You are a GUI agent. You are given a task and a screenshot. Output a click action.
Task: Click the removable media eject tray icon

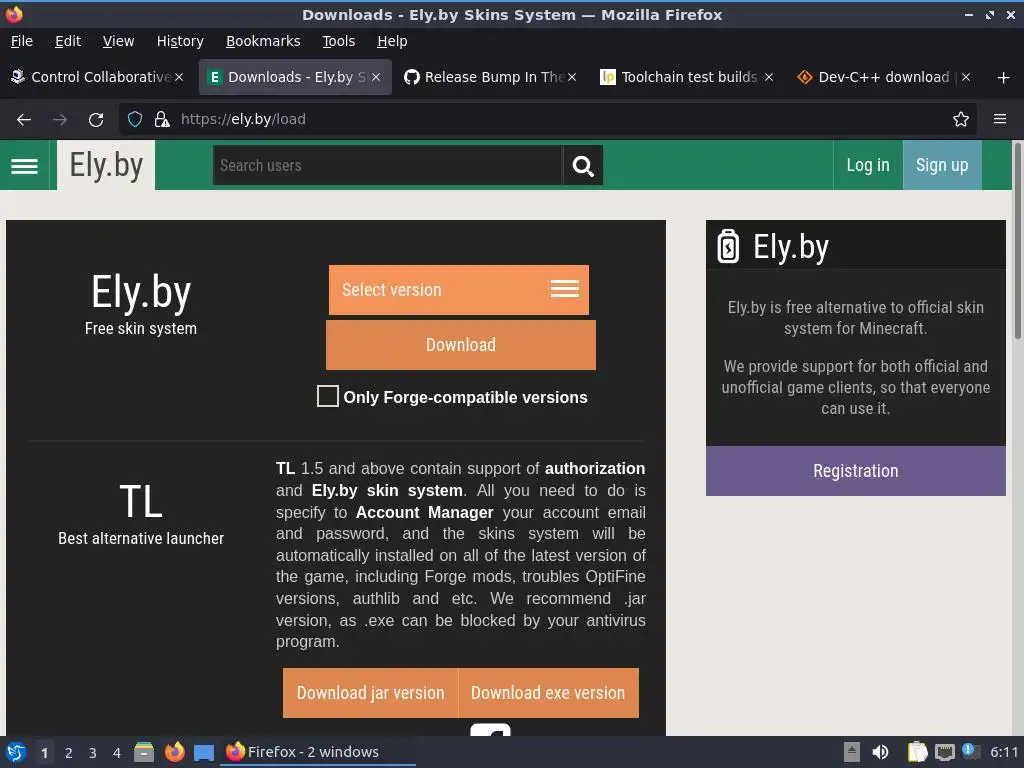click(x=852, y=752)
